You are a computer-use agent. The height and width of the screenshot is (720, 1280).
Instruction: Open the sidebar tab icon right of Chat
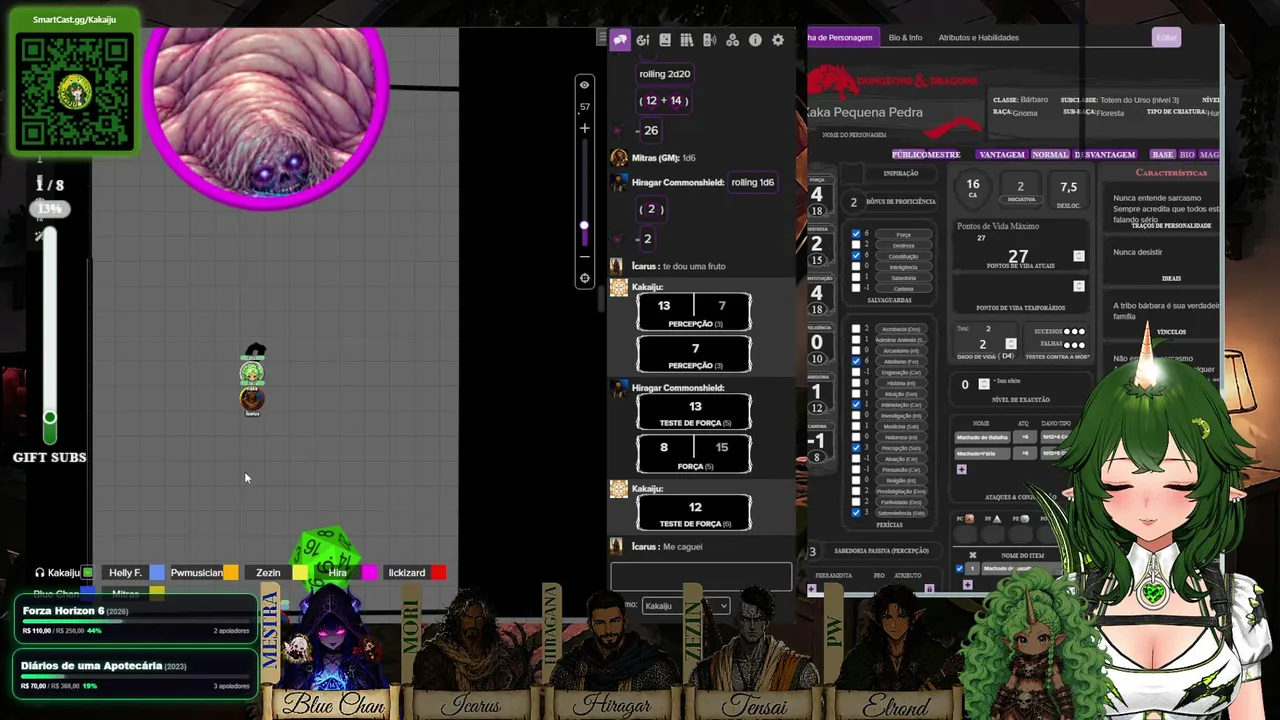pyautogui.click(x=643, y=40)
